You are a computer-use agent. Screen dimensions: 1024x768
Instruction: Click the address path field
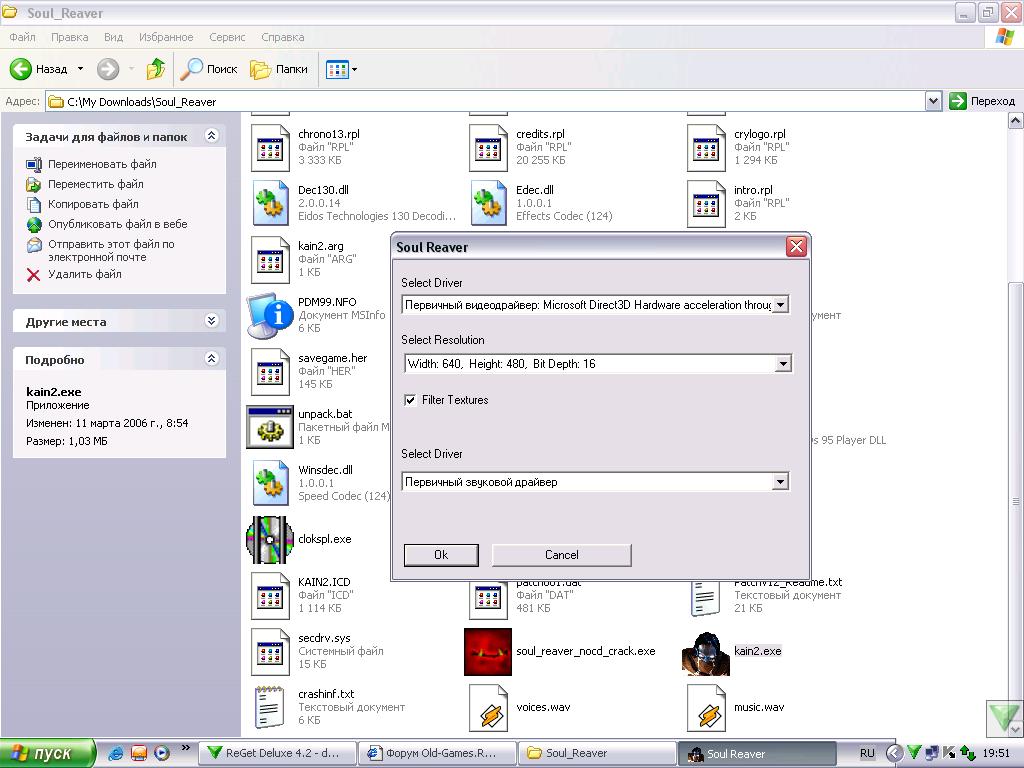pos(485,101)
